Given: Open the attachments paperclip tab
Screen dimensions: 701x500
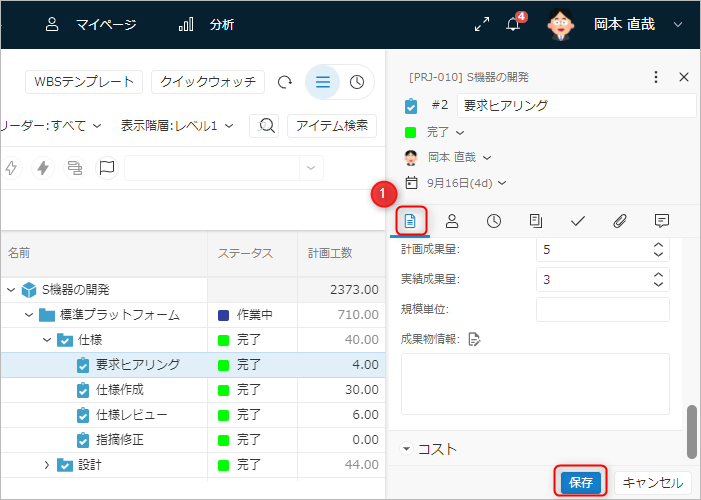Looking at the screenshot, I should 619,221.
